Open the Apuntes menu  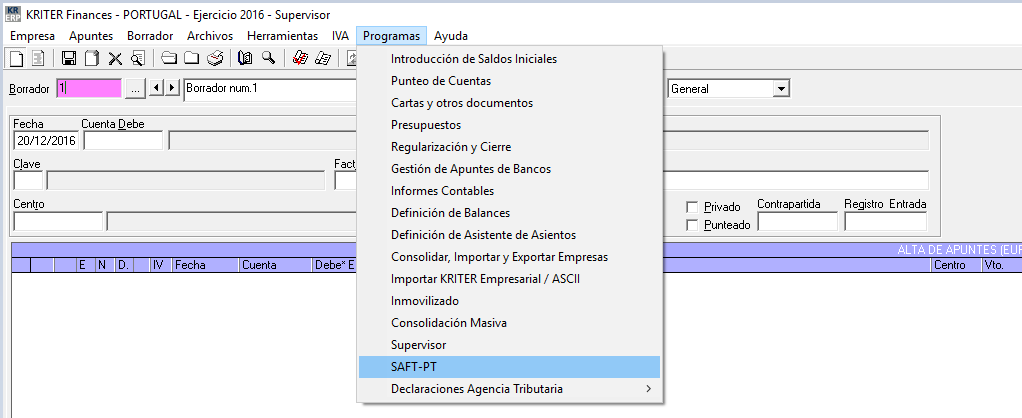pos(91,36)
